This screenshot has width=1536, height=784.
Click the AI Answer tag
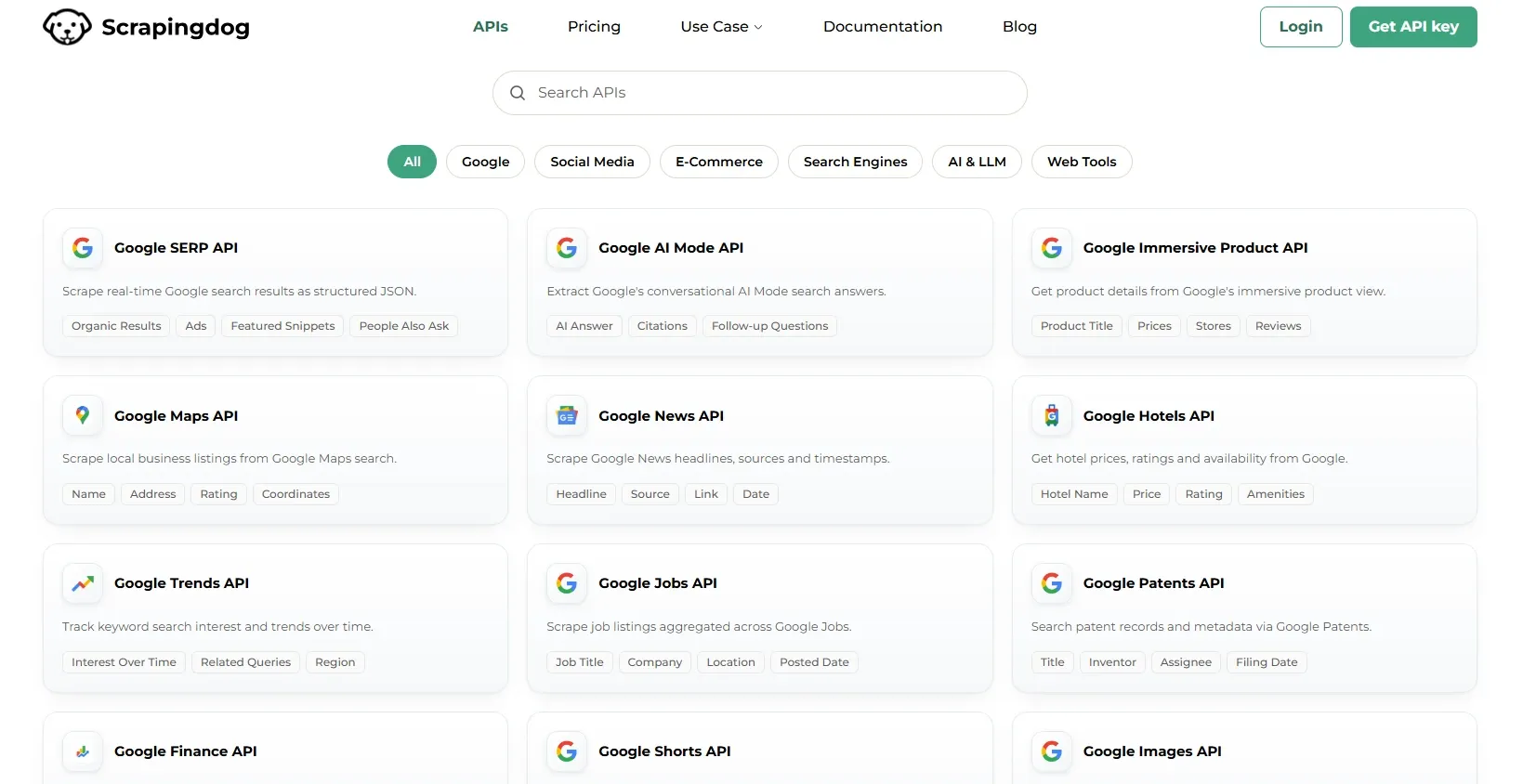pos(584,326)
